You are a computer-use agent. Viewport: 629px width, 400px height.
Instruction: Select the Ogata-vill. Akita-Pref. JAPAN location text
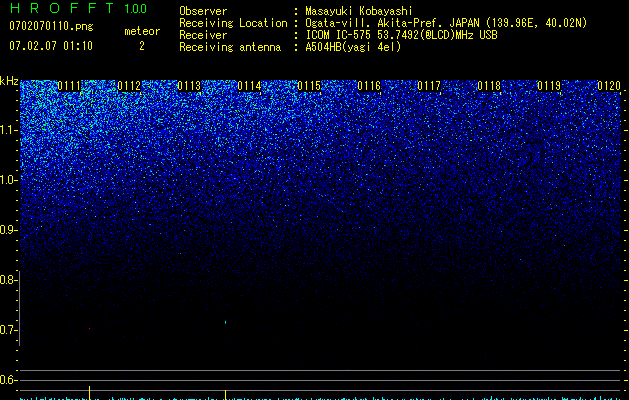pos(446,23)
